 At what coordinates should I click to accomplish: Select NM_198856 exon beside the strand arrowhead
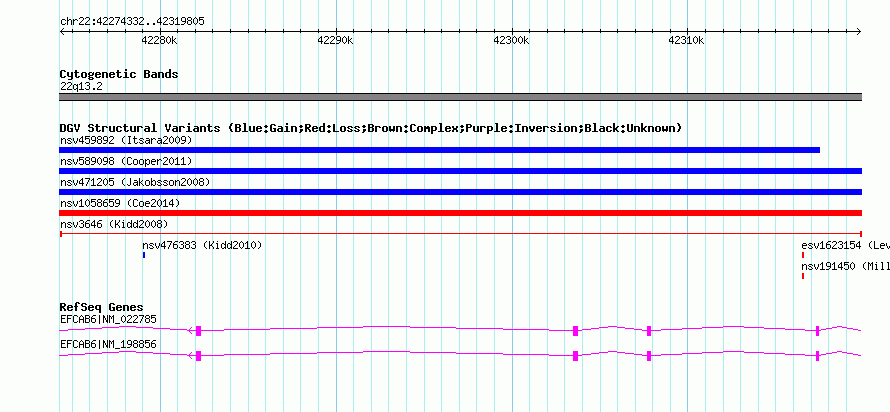(199, 356)
